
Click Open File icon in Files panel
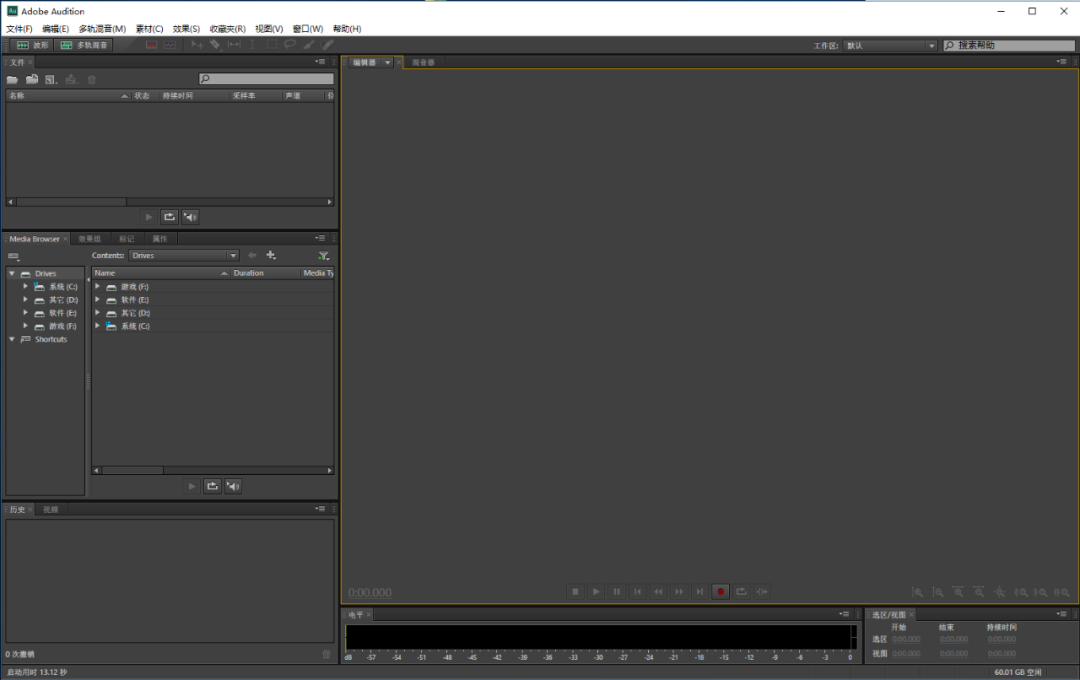click(x=12, y=79)
